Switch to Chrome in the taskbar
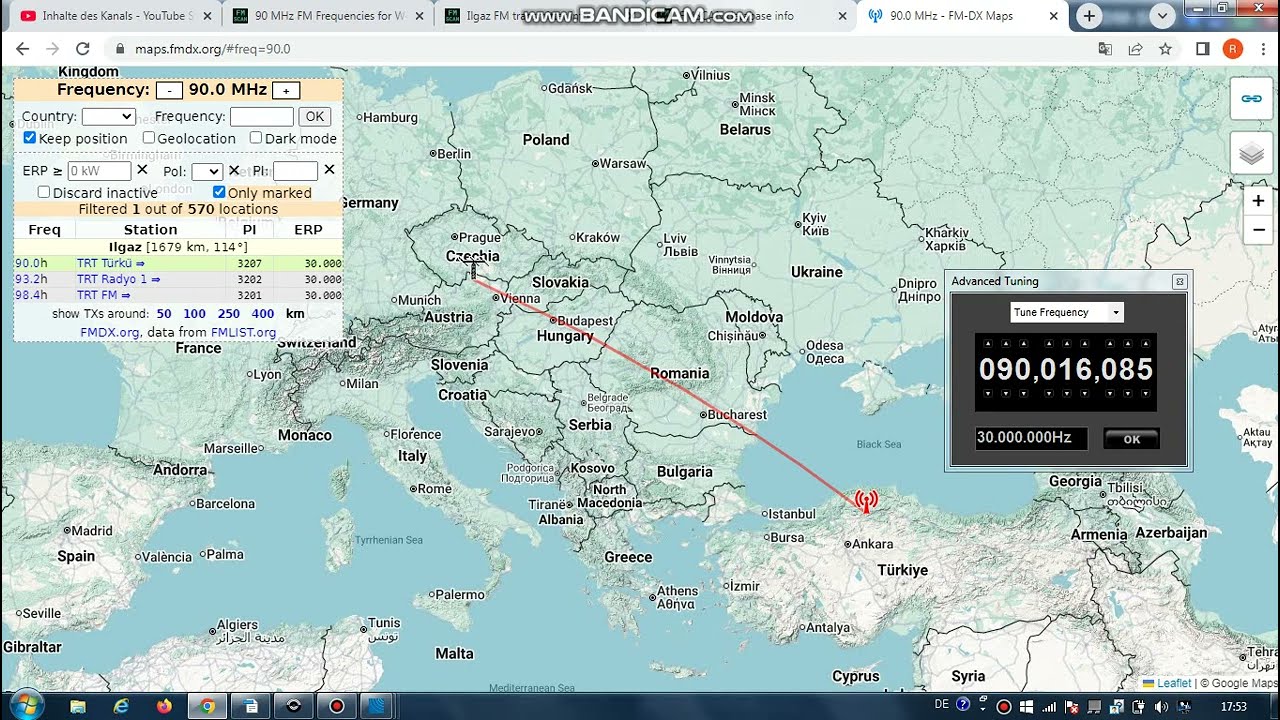The height and width of the screenshot is (720, 1280). point(207,706)
